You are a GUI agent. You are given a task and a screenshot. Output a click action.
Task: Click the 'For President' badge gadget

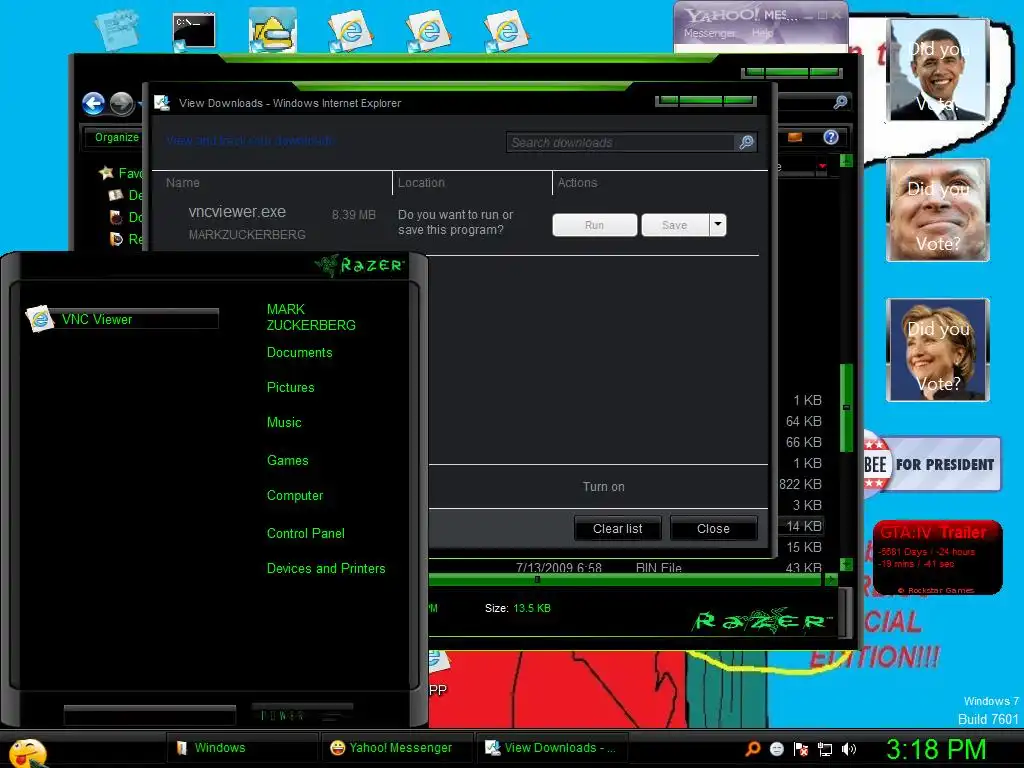[x=932, y=464]
